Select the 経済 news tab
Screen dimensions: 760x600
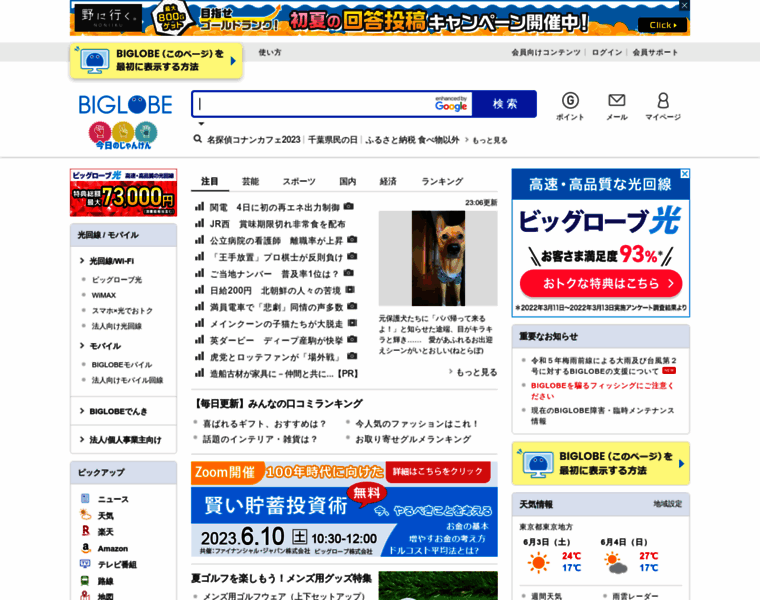pos(388,181)
